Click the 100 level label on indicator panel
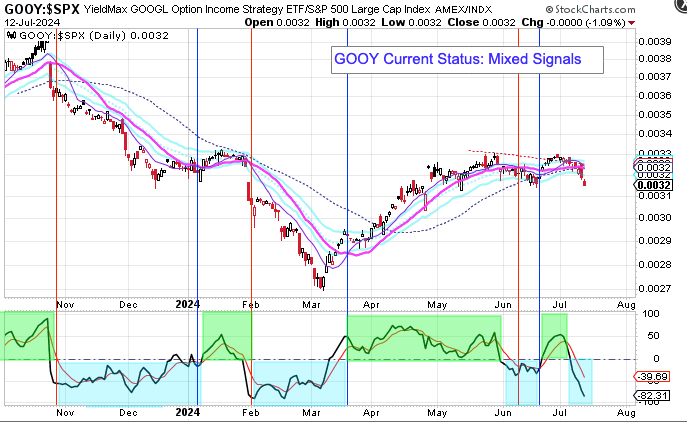 pos(649,313)
